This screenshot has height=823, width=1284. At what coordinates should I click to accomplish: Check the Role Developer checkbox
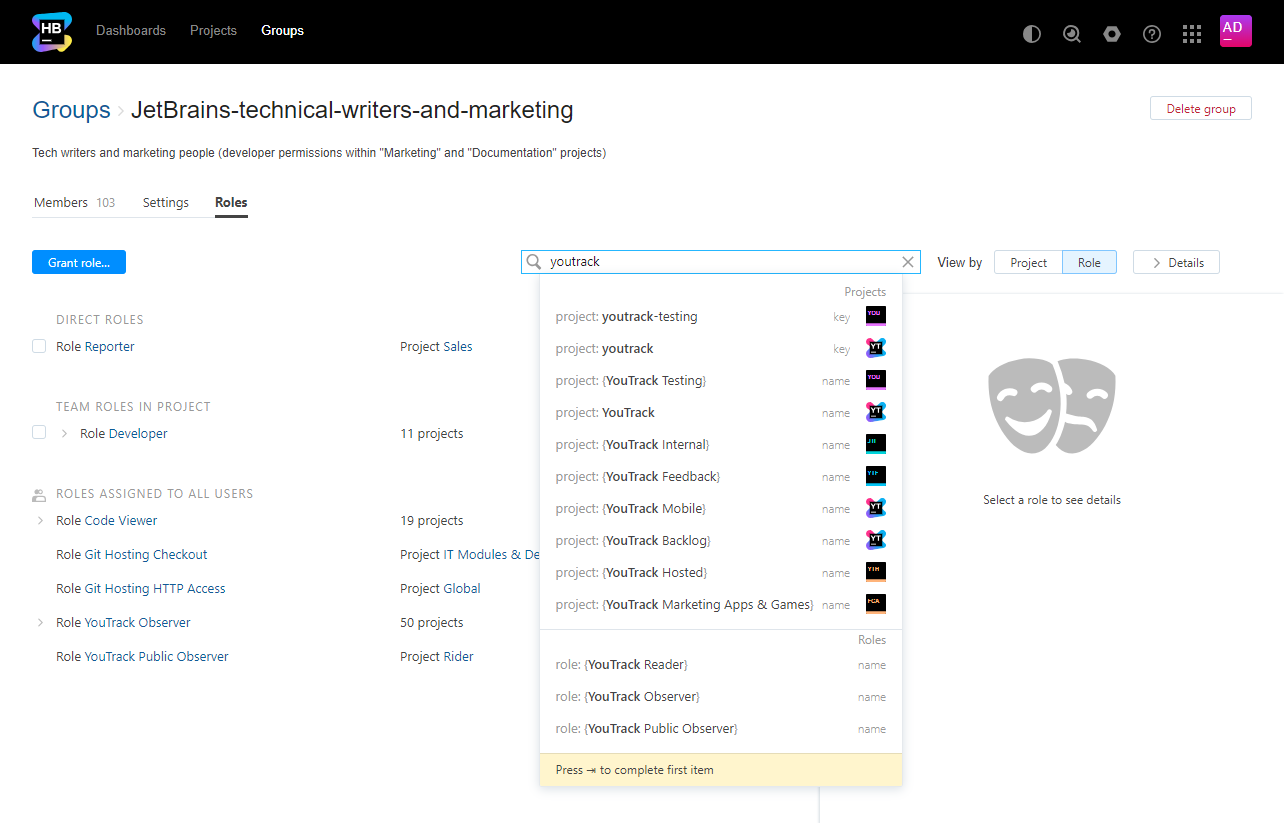tap(39, 433)
